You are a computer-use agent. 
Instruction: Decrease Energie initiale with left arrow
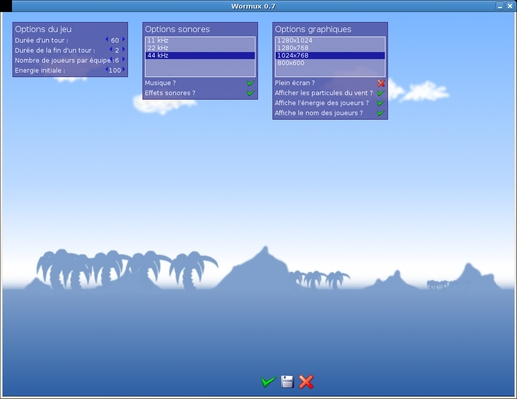[107, 69]
